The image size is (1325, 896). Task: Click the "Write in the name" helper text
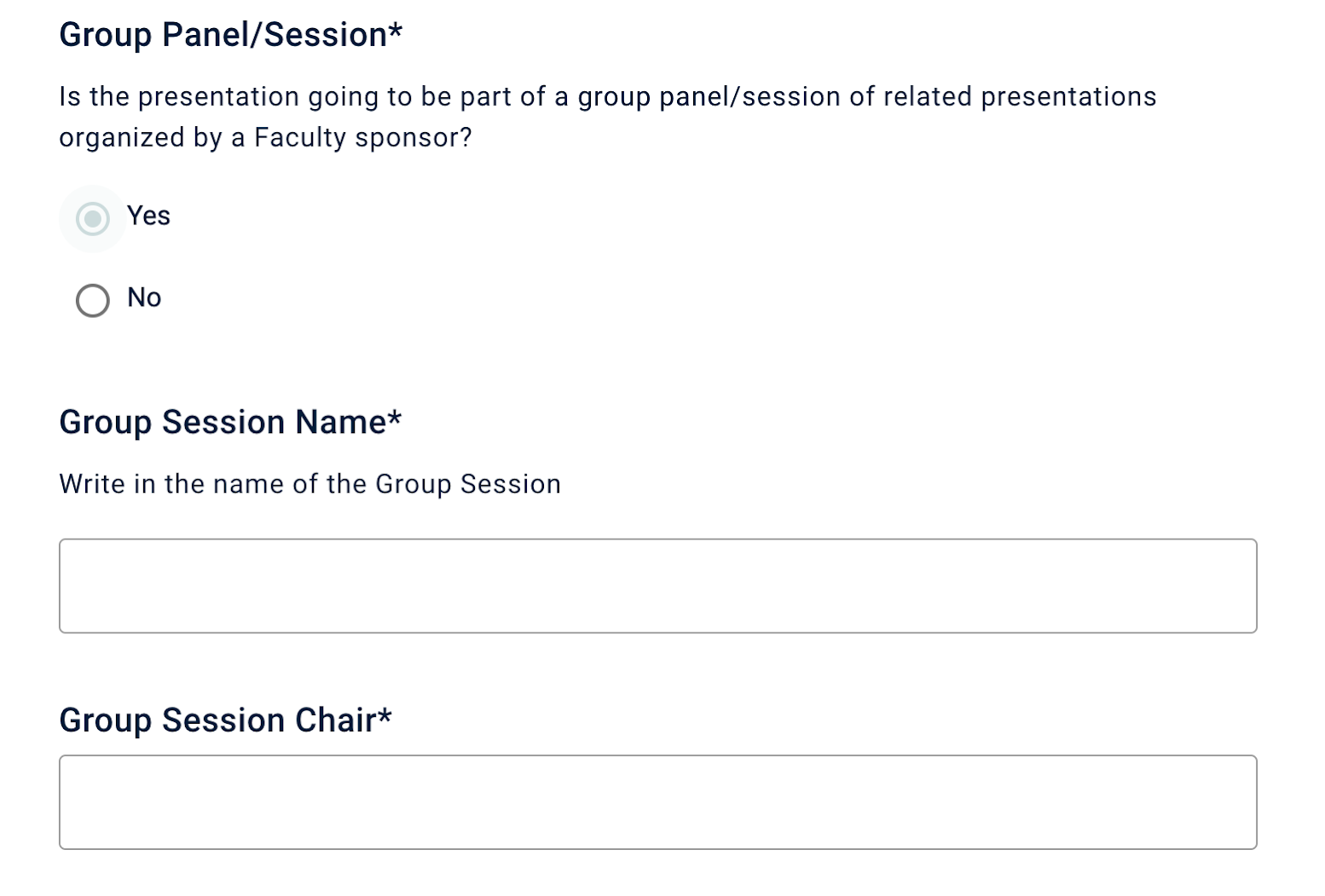coord(310,484)
